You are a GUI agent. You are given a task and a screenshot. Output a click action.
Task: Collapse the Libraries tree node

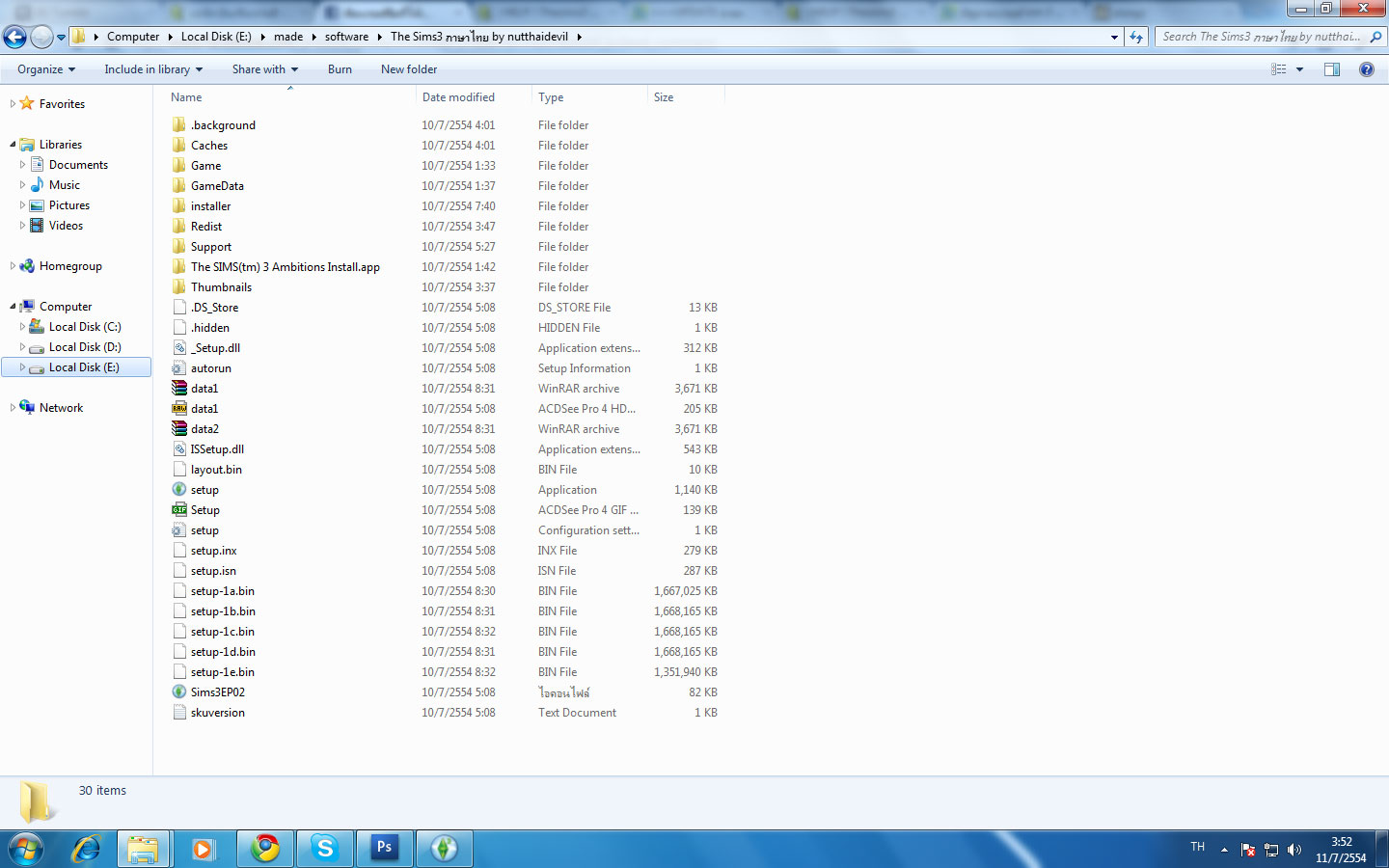(x=13, y=145)
